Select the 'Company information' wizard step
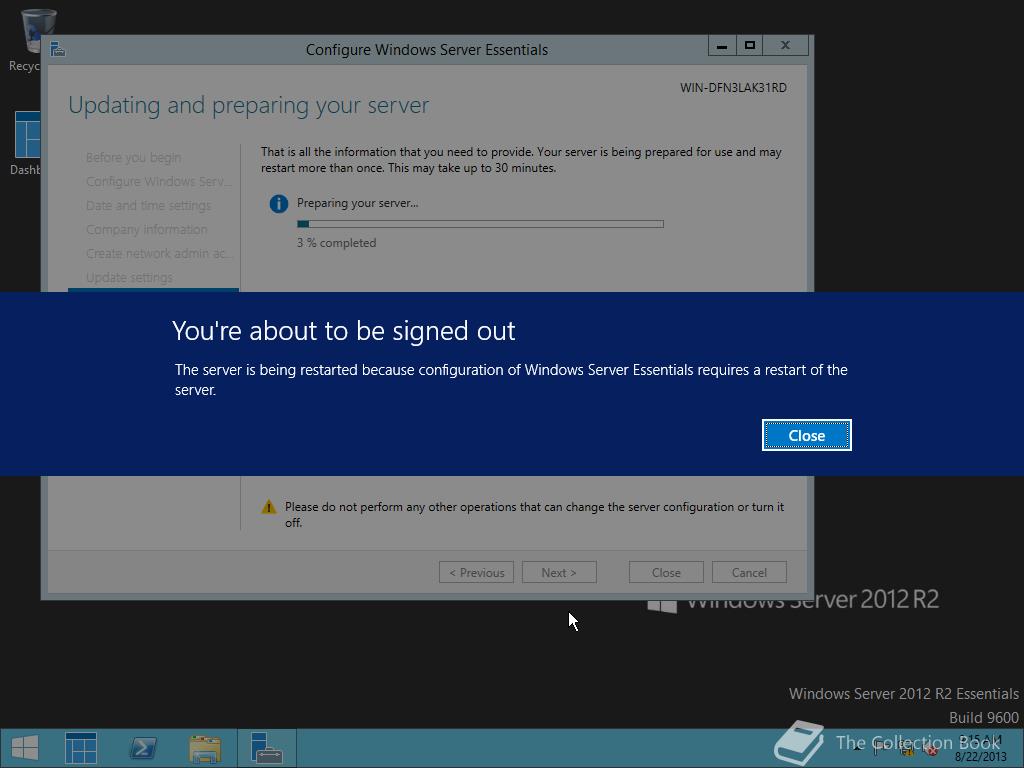1024x768 pixels. (x=146, y=230)
